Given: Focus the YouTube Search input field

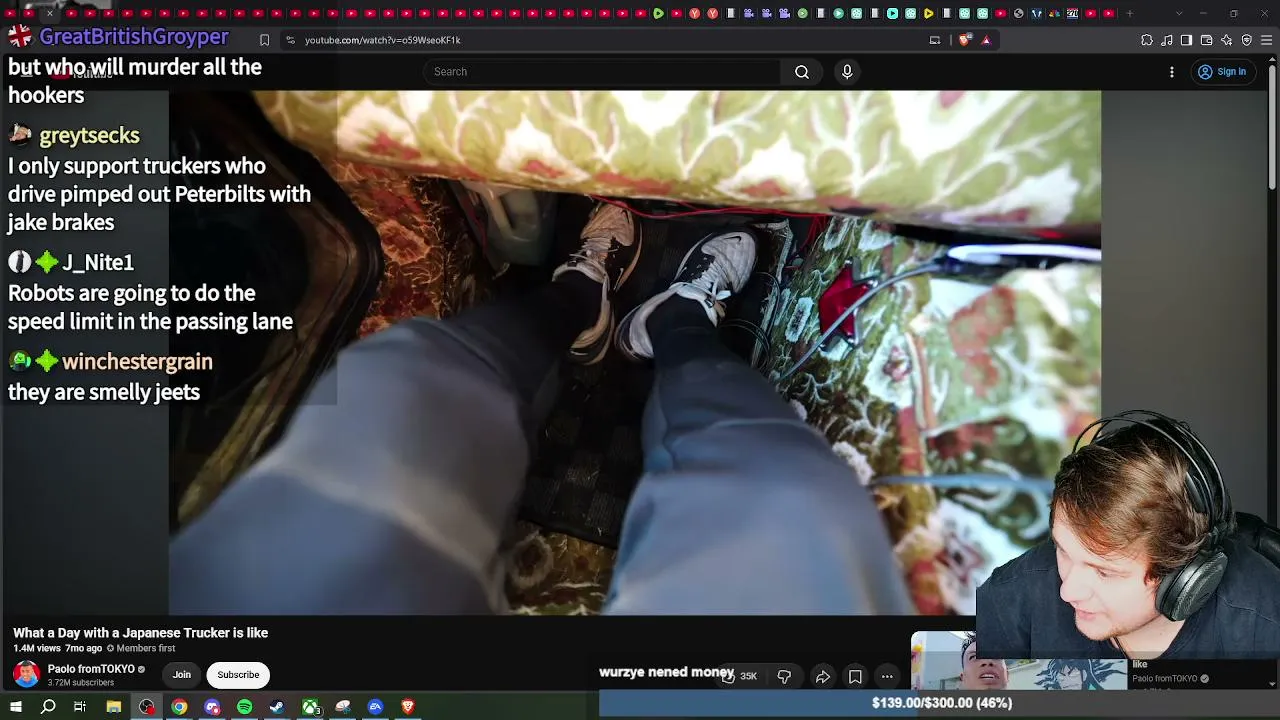Looking at the screenshot, I should tap(602, 72).
